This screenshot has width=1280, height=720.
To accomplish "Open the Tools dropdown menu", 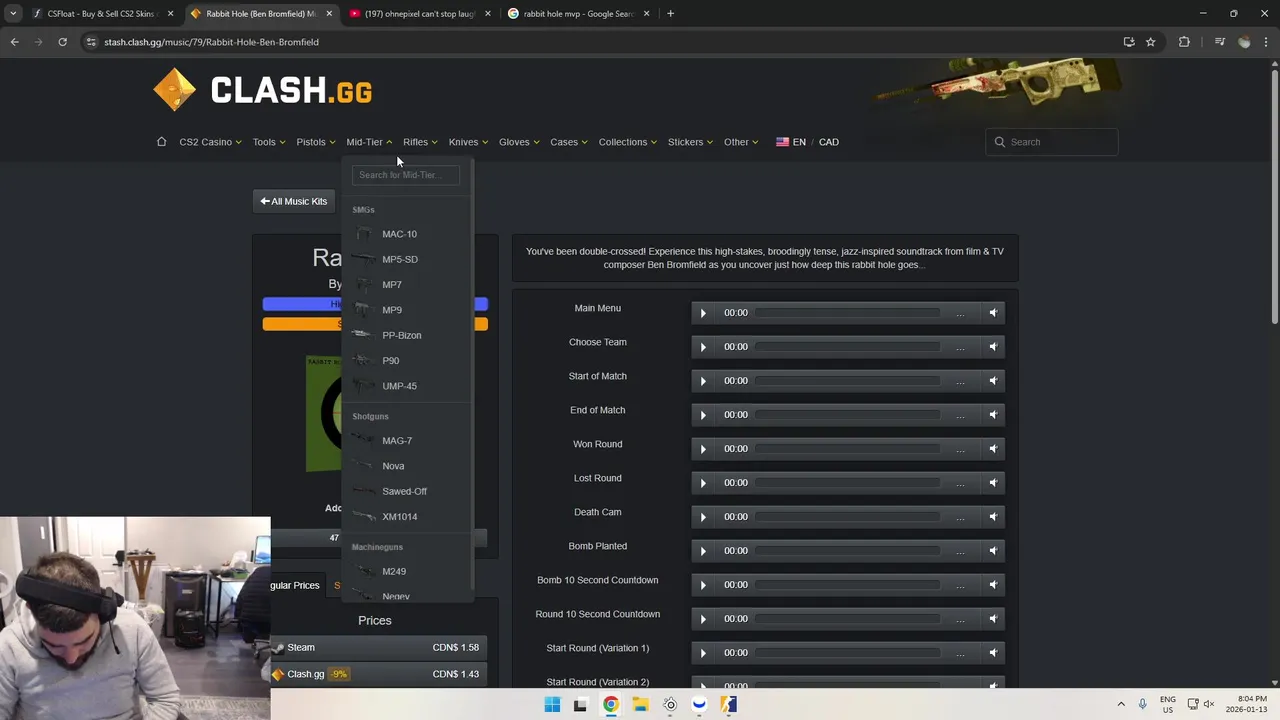I will pos(269,142).
